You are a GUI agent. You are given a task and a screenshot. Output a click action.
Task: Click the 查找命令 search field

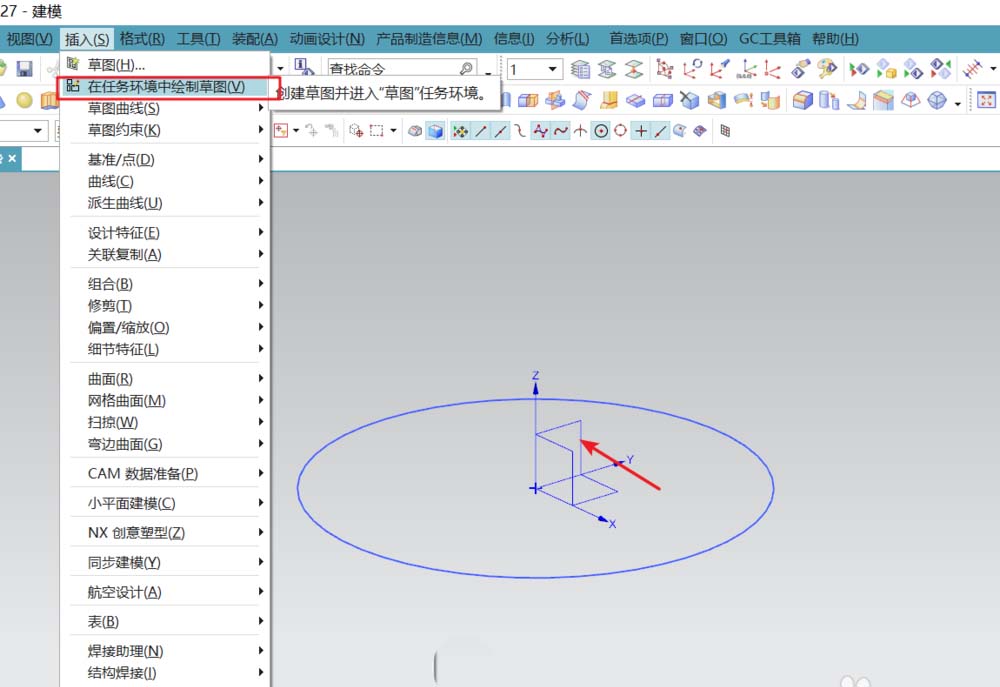(392, 69)
